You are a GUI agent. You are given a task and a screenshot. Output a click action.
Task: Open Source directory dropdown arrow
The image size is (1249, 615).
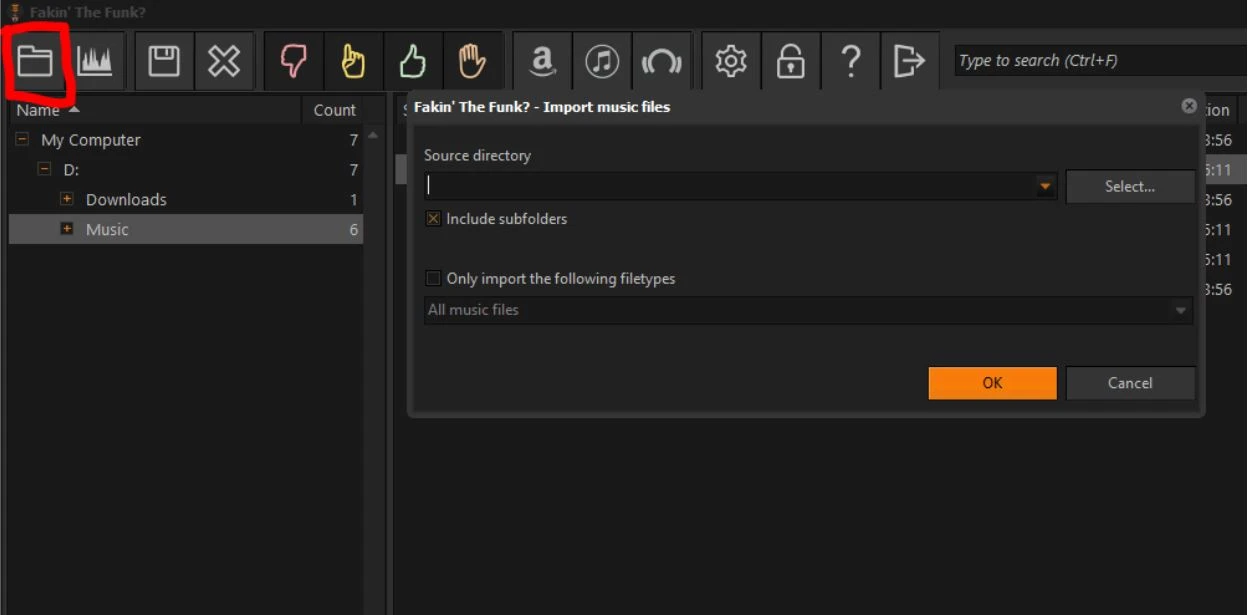[x=1045, y=187]
